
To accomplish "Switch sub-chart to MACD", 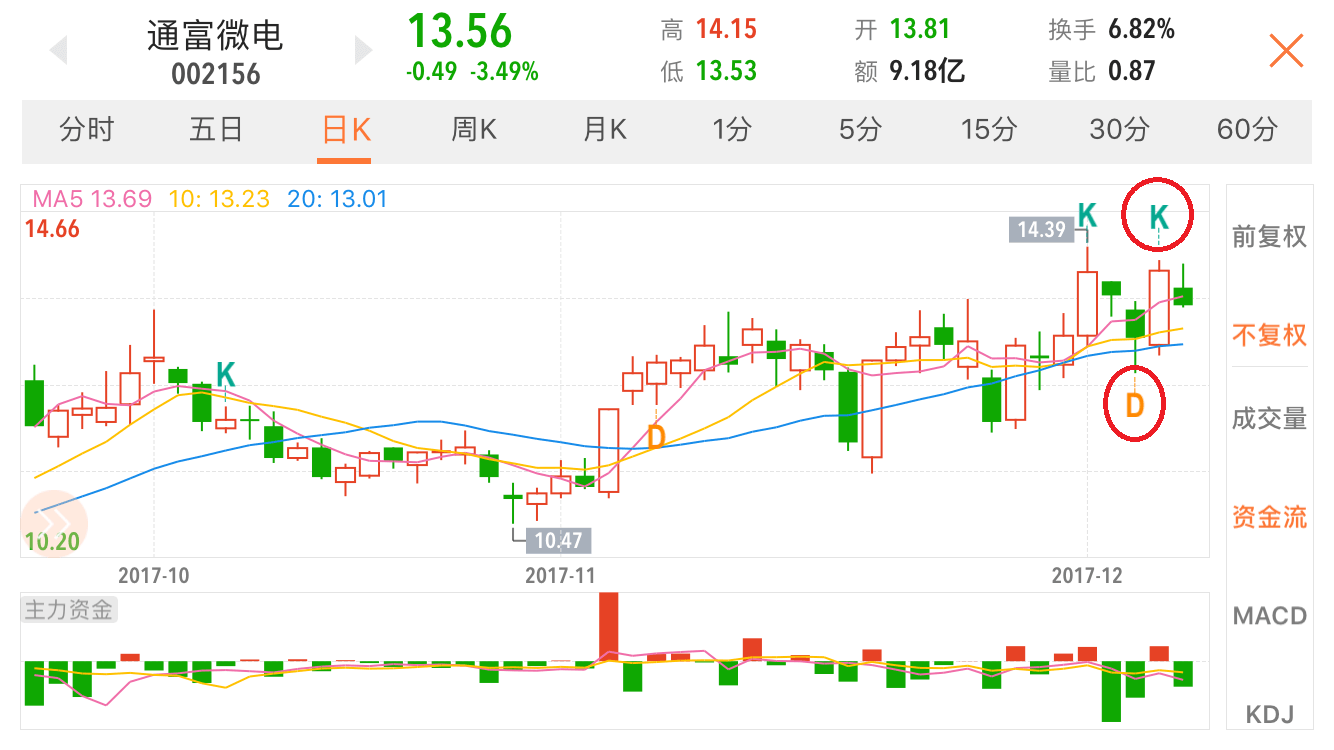I will [1269, 615].
